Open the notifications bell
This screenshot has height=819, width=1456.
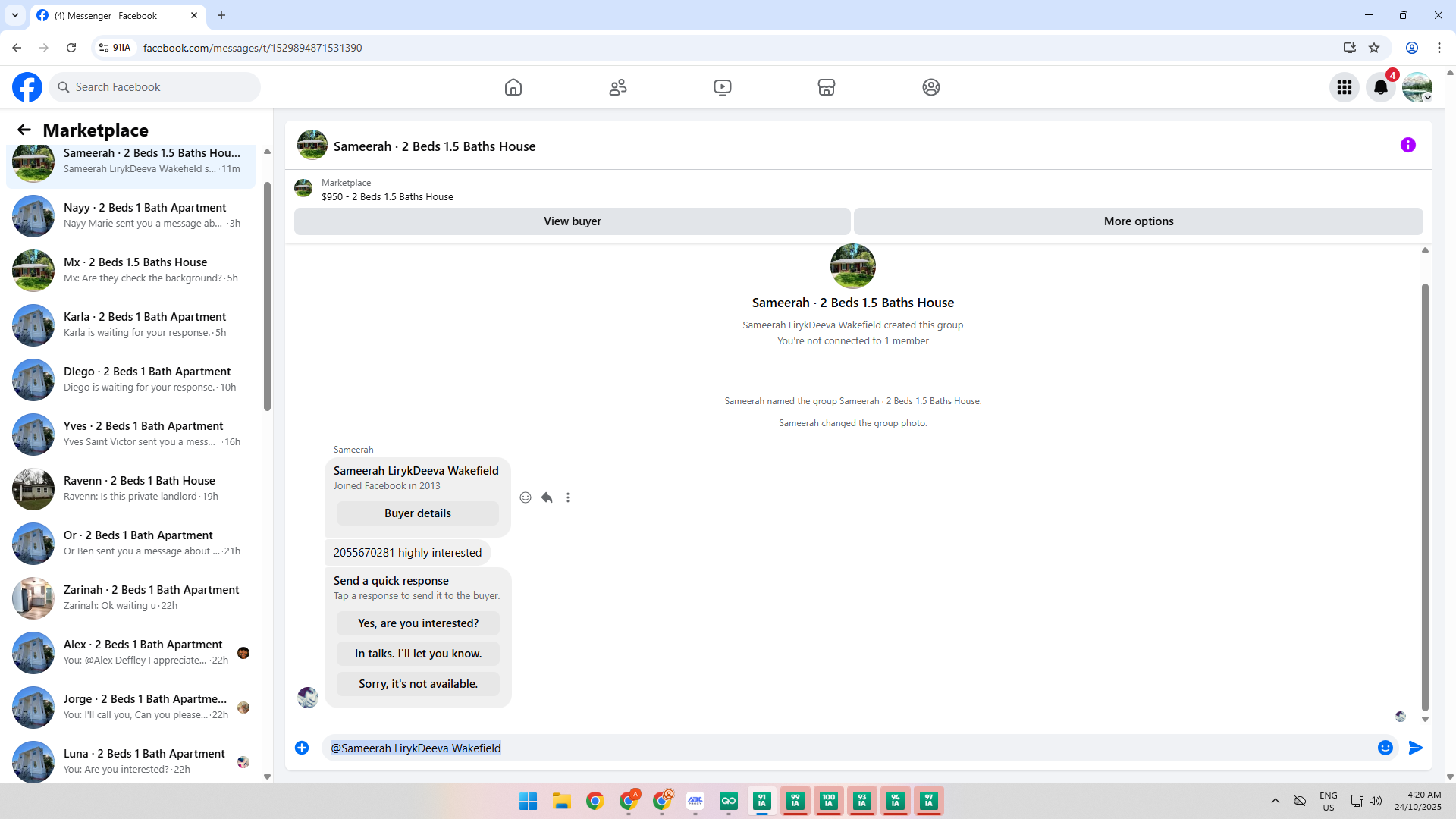[1381, 87]
